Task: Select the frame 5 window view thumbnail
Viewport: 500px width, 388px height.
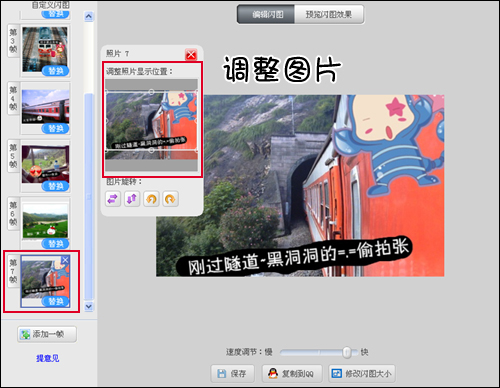Action: click(46, 164)
